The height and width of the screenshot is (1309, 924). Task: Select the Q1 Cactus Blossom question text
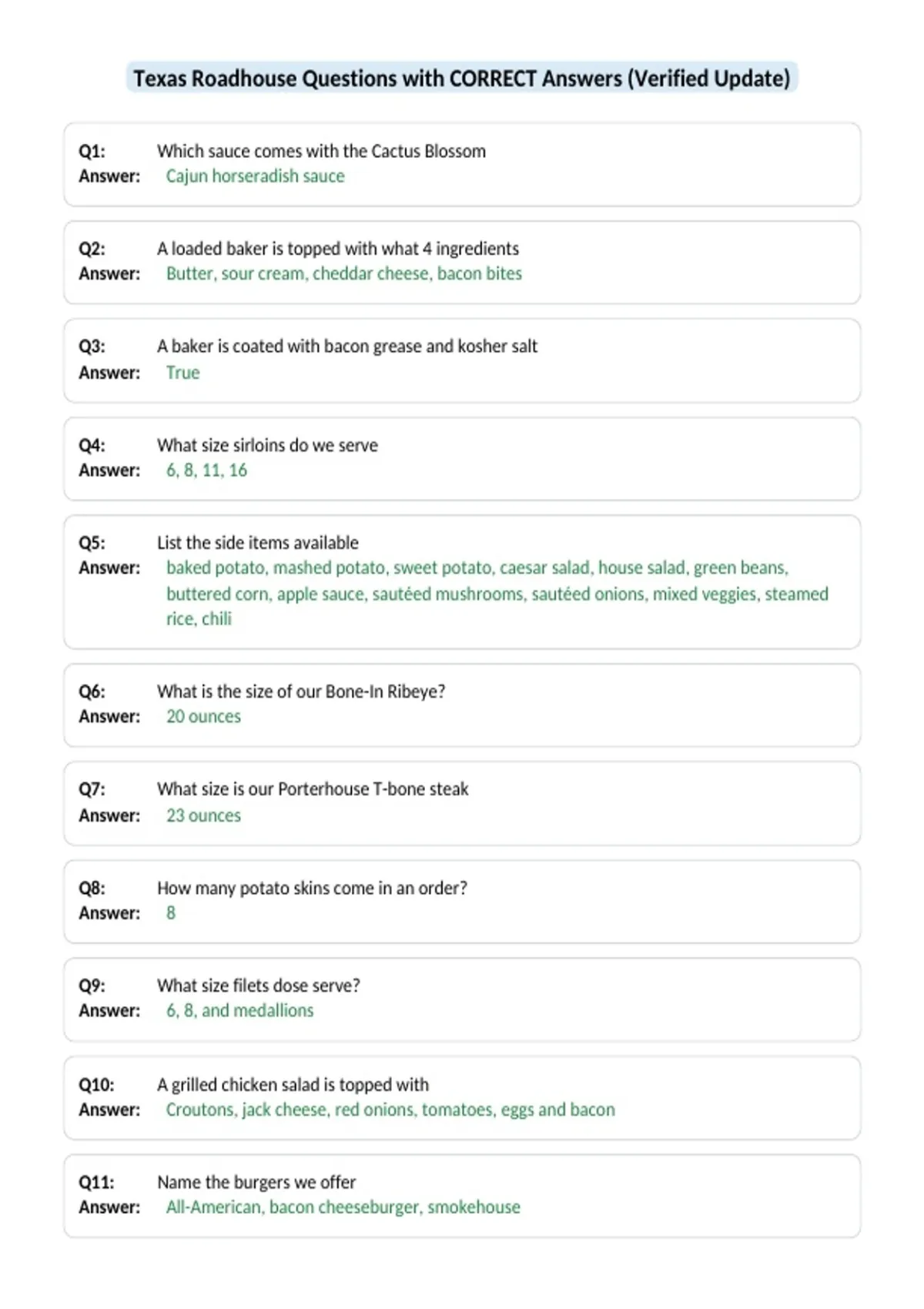[321, 151]
